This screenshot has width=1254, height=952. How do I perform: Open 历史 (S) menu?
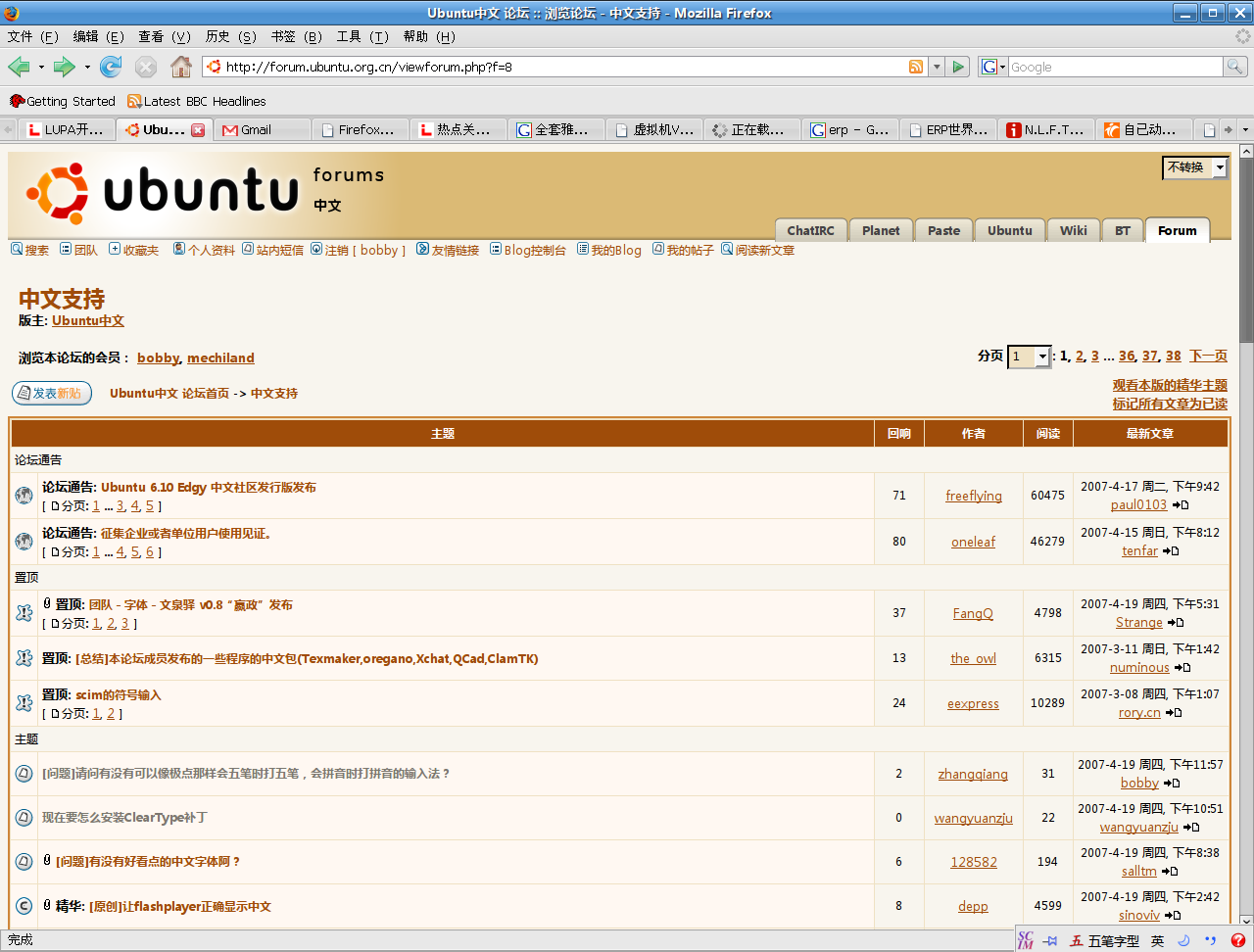231,36
